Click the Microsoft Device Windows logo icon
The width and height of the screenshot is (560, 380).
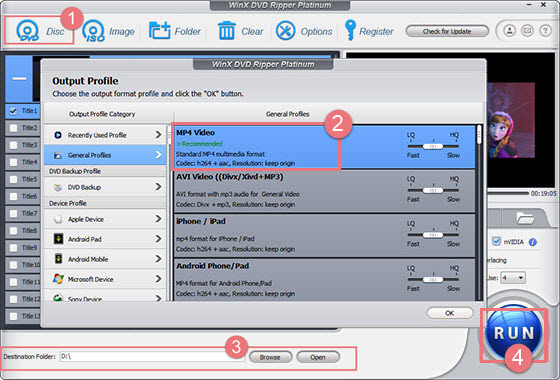58,279
